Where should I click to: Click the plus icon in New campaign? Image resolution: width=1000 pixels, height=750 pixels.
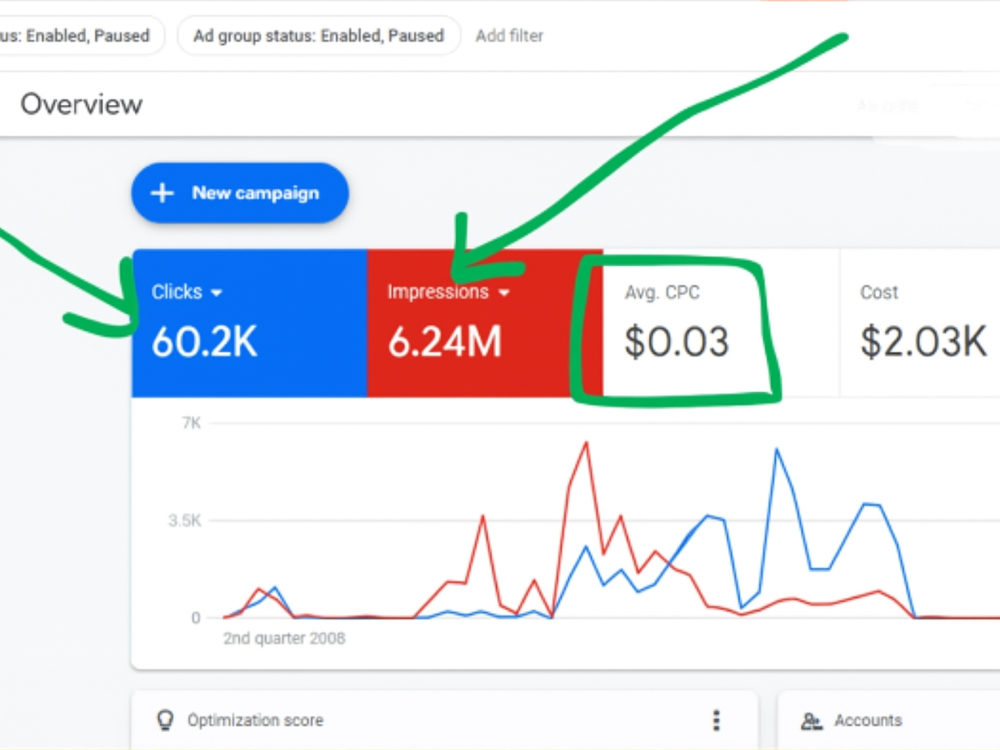click(x=162, y=193)
